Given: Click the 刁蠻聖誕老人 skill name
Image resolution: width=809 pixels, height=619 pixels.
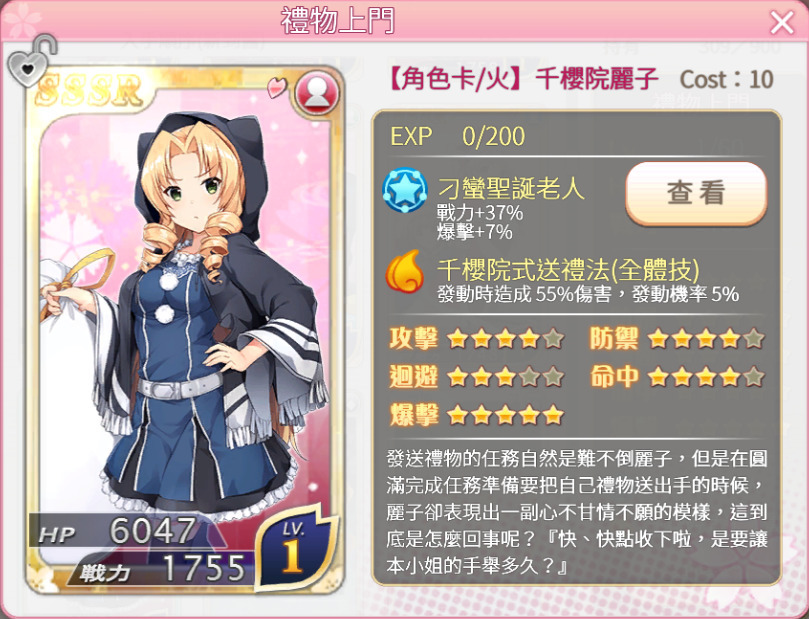Looking at the screenshot, I should [x=511, y=188].
